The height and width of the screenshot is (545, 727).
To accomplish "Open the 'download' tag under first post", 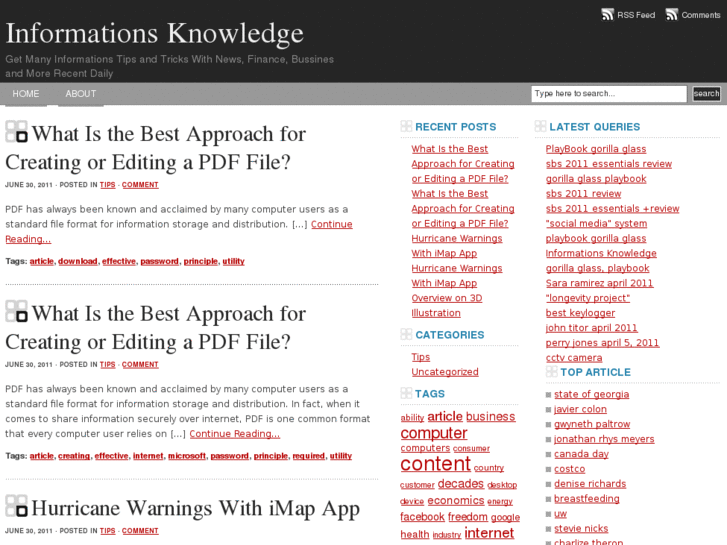I will (77, 261).
